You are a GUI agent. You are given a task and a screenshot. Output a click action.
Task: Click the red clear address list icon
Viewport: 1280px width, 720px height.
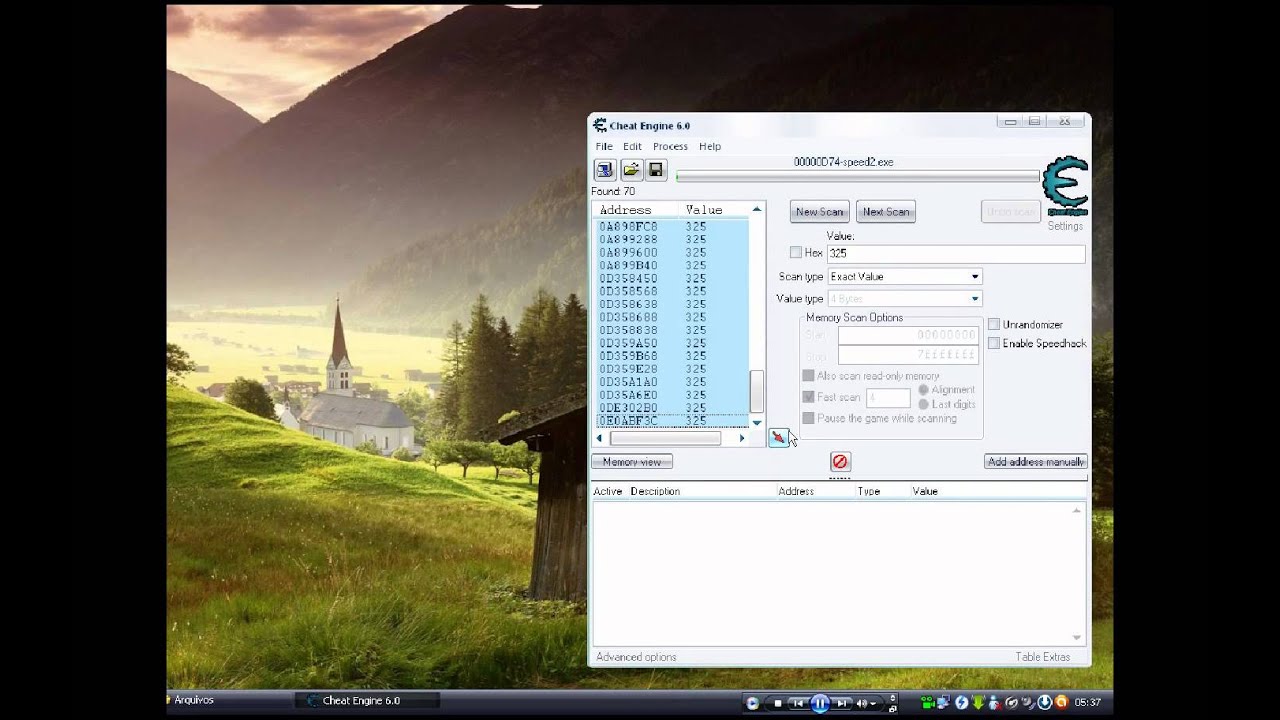(840, 461)
